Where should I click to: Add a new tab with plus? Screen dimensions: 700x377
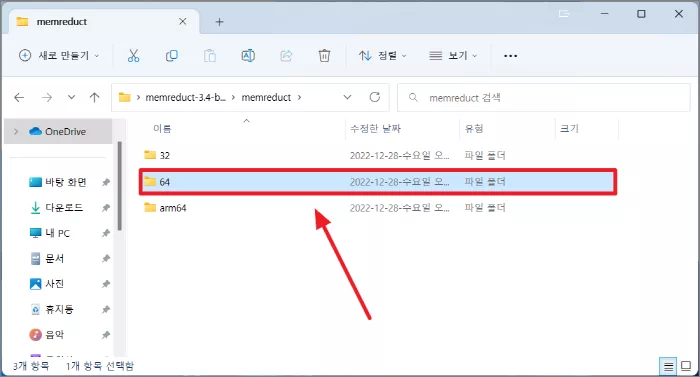(x=219, y=21)
